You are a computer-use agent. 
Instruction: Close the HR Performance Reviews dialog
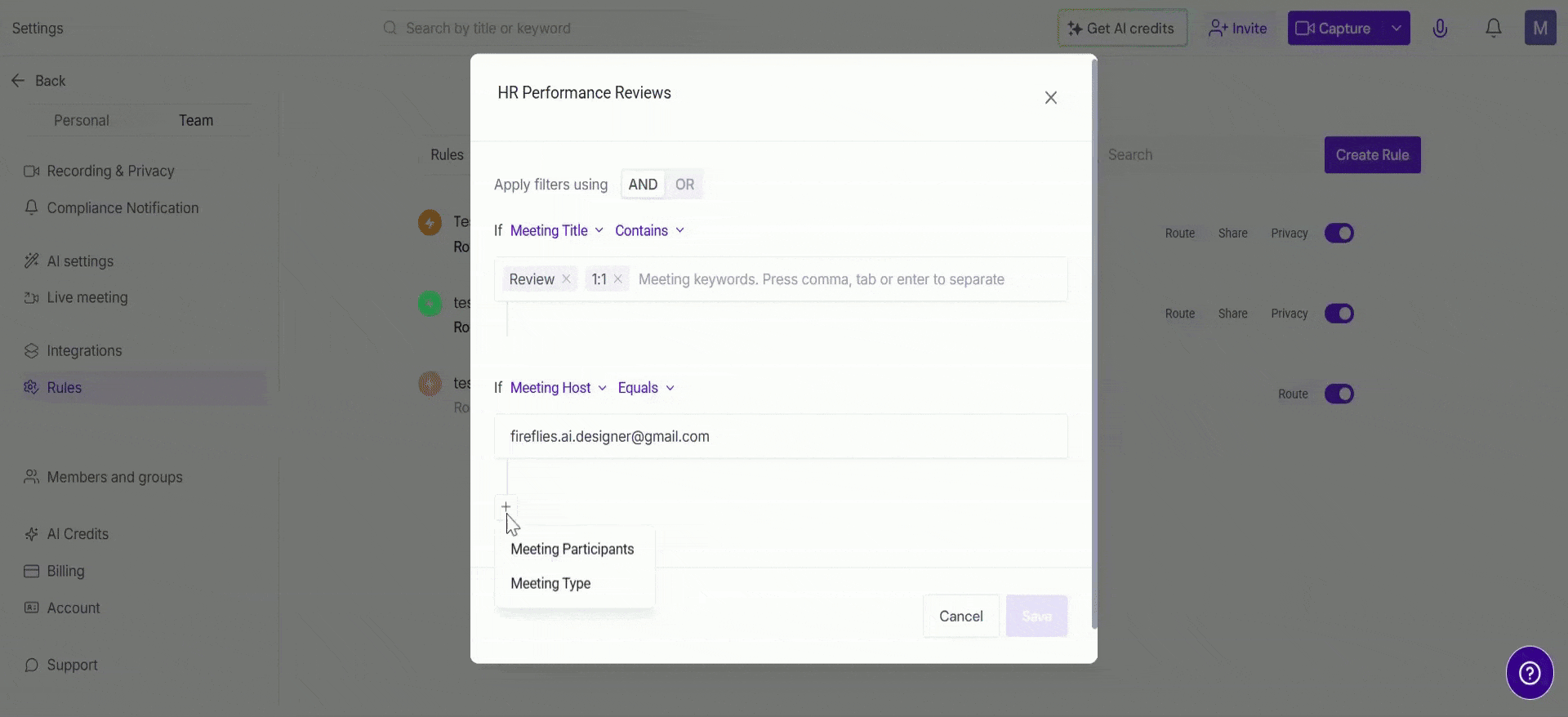(1051, 98)
